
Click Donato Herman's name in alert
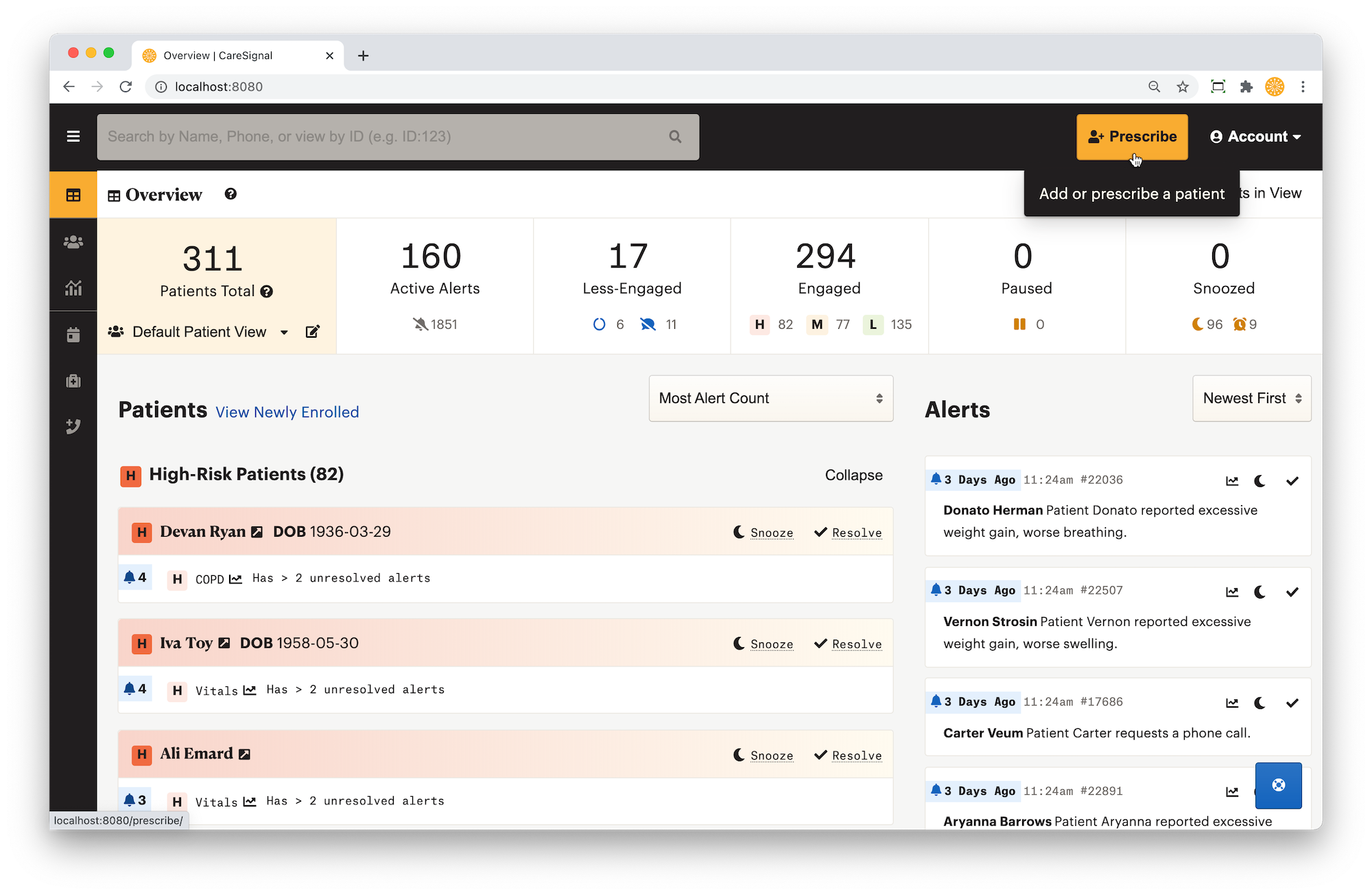[x=993, y=510]
